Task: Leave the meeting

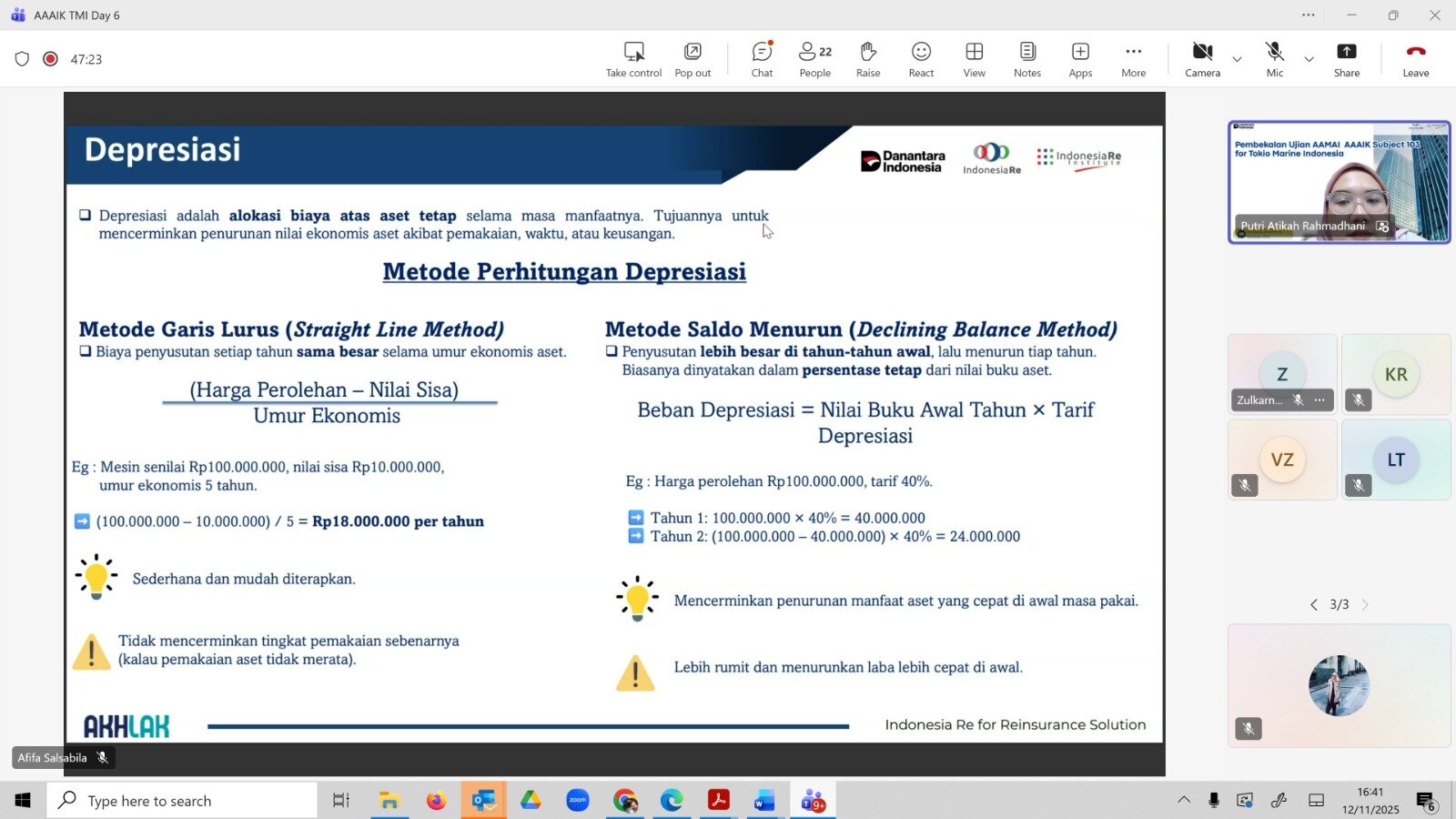Action: 1415,59
